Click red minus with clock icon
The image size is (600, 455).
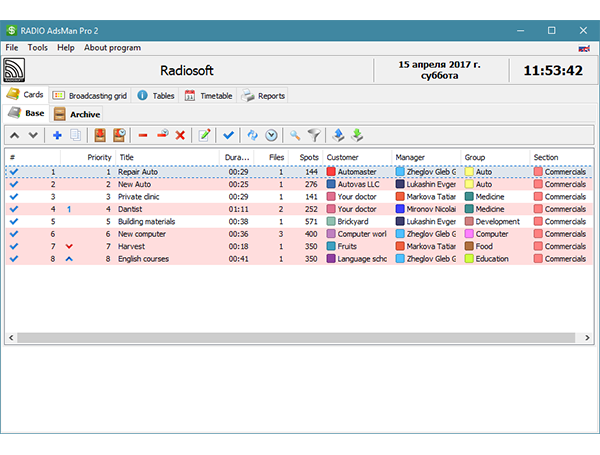[x=163, y=134]
